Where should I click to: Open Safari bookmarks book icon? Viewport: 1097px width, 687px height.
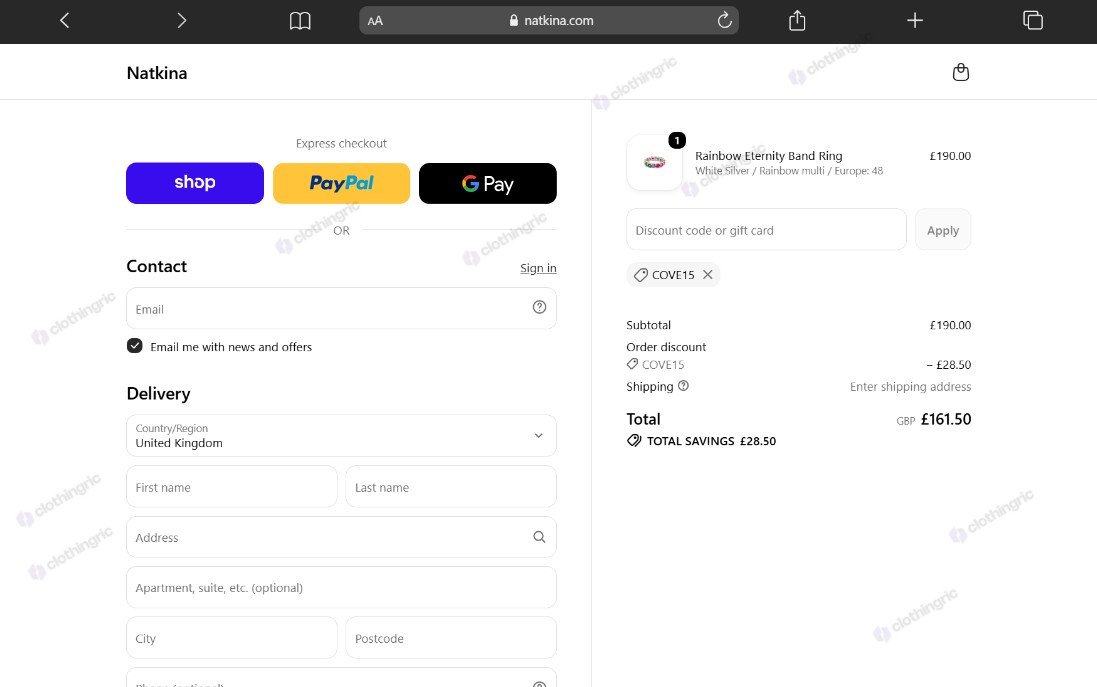point(300,20)
